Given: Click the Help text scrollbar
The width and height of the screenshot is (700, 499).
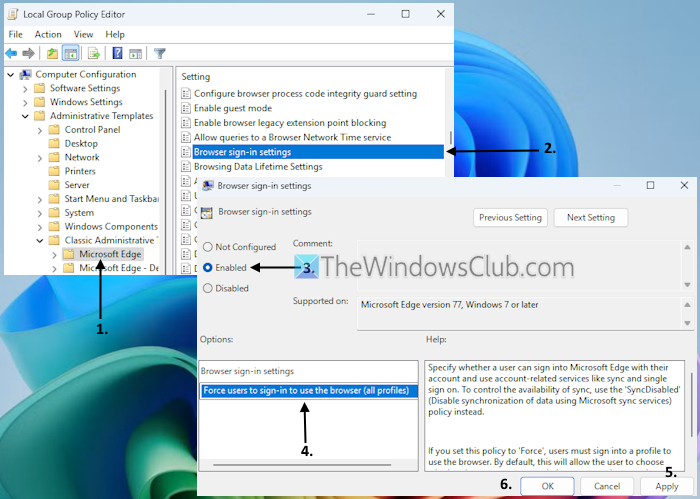Looking at the screenshot, I should tap(692, 404).
